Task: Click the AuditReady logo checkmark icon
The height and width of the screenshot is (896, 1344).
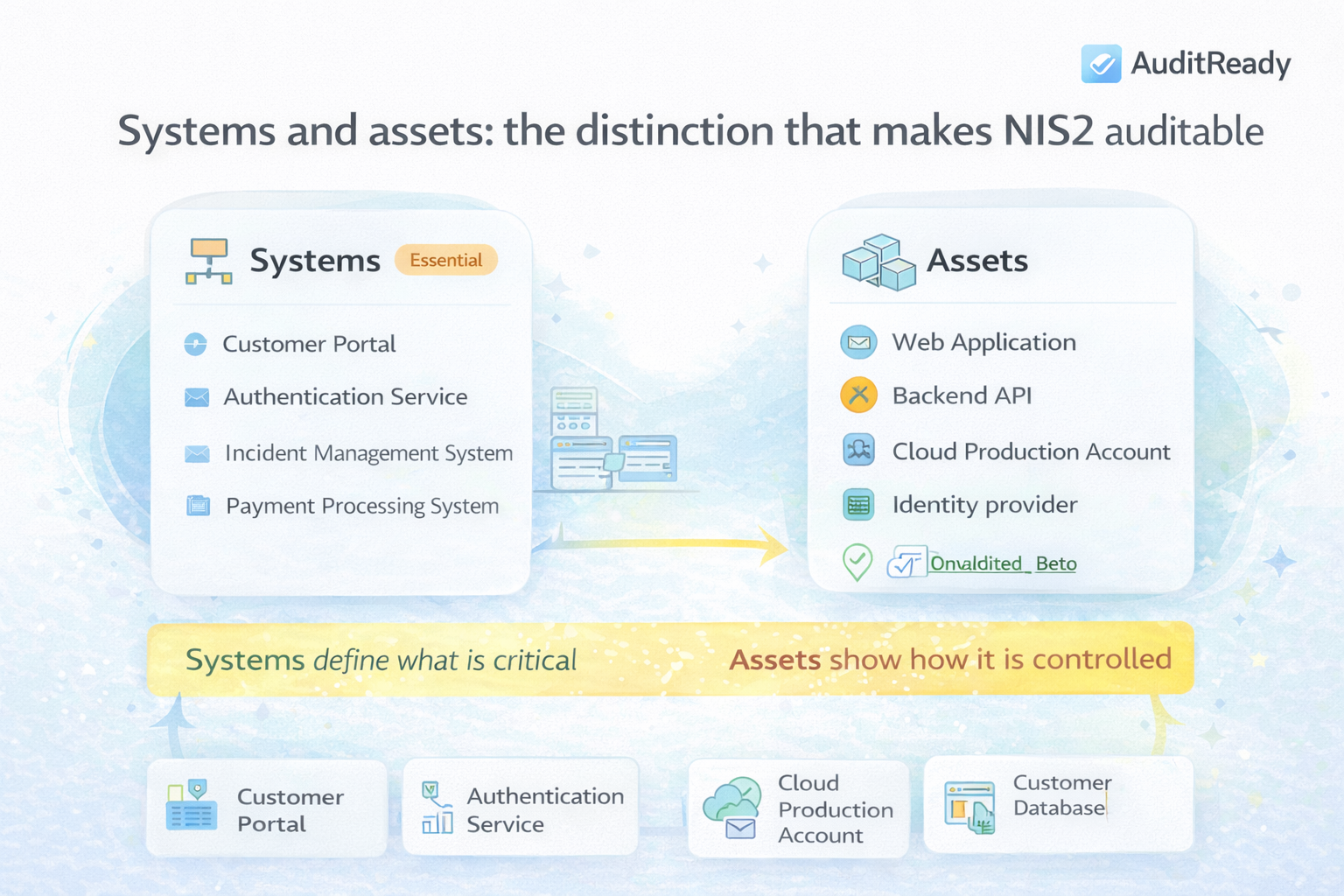Action: click(x=1101, y=64)
